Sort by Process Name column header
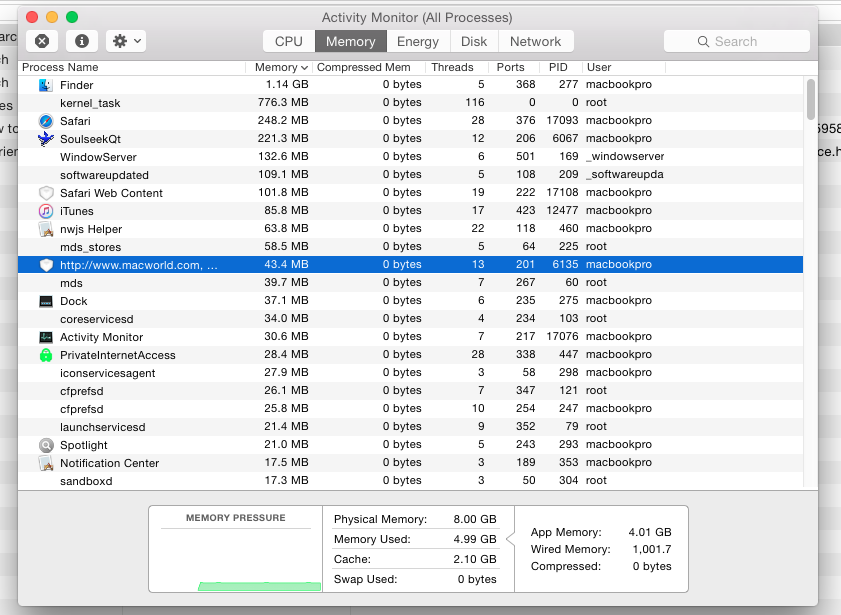 [132, 67]
